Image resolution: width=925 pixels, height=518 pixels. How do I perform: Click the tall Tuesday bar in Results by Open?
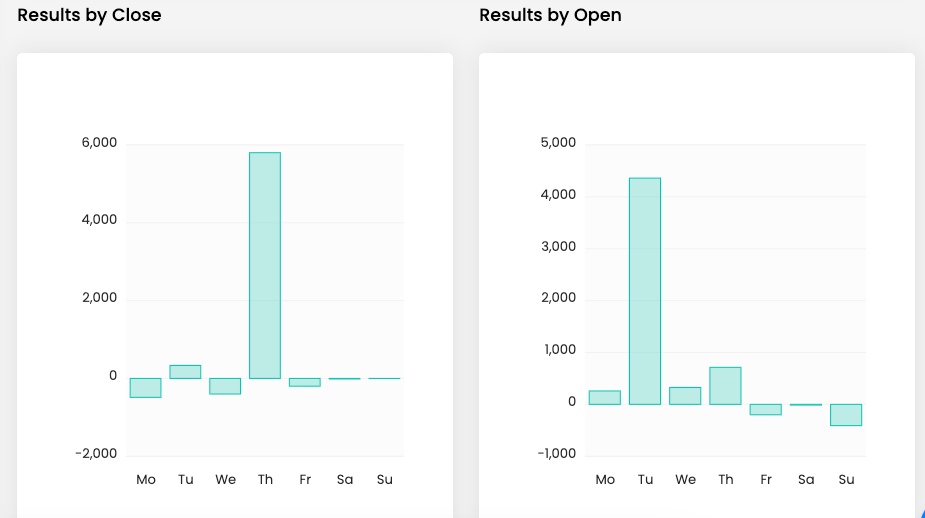pyautogui.click(x=645, y=291)
